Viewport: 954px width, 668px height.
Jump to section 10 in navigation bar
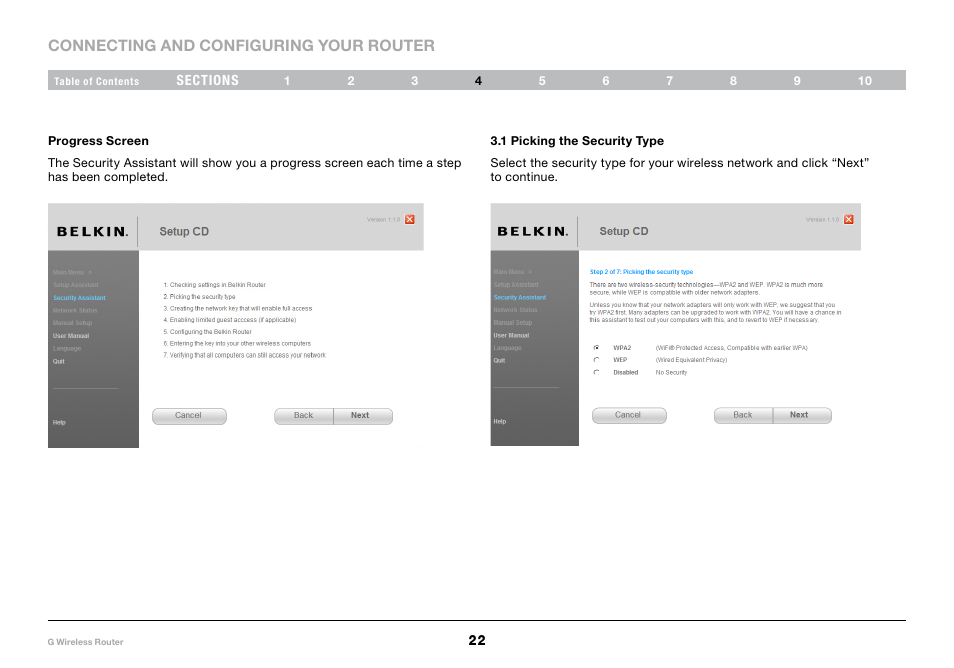tap(865, 81)
